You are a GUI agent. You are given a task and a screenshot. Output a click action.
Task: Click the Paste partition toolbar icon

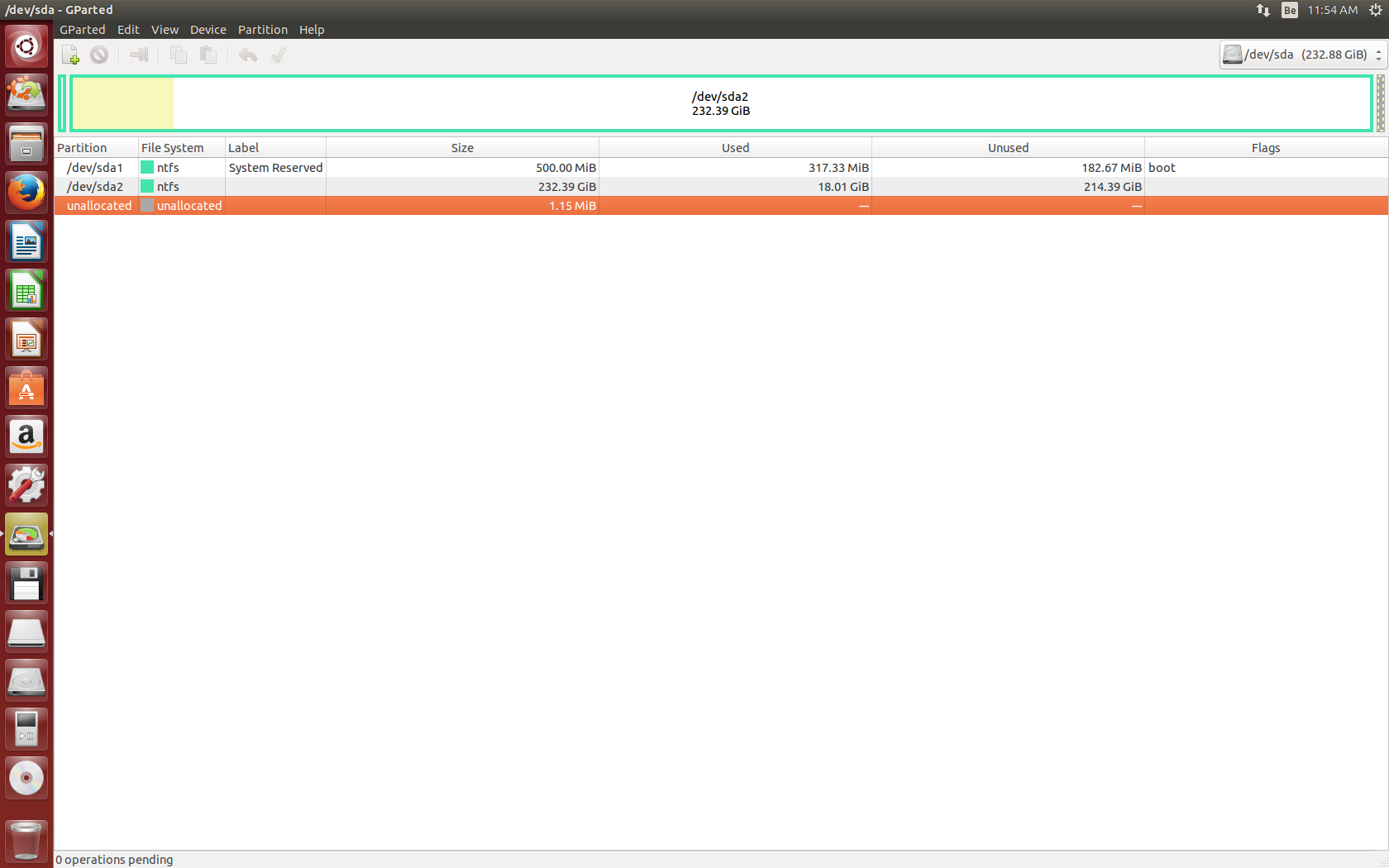[x=208, y=55]
